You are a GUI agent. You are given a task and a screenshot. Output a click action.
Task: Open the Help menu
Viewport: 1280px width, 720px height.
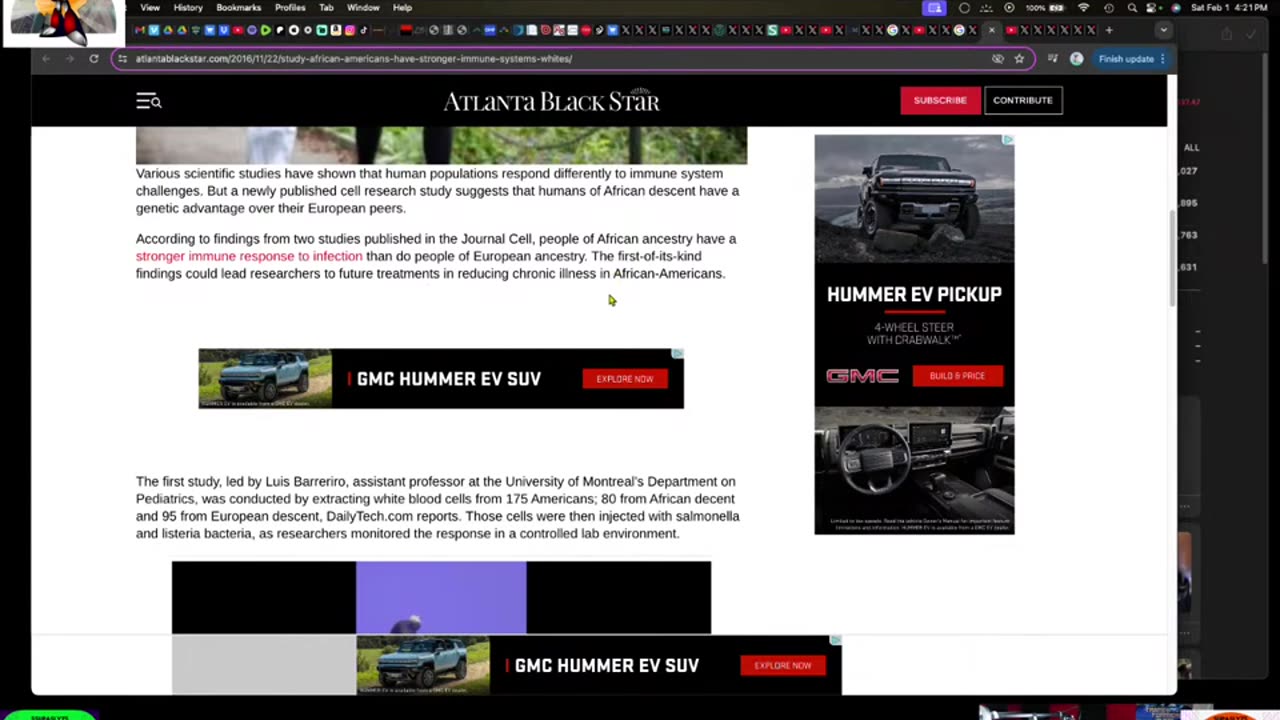click(402, 8)
